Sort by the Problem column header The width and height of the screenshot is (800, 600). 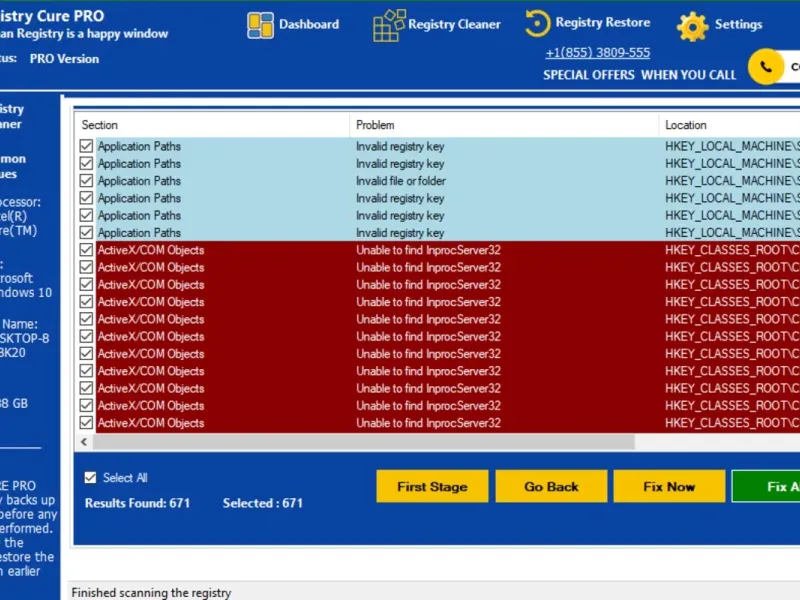[x=504, y=125]
